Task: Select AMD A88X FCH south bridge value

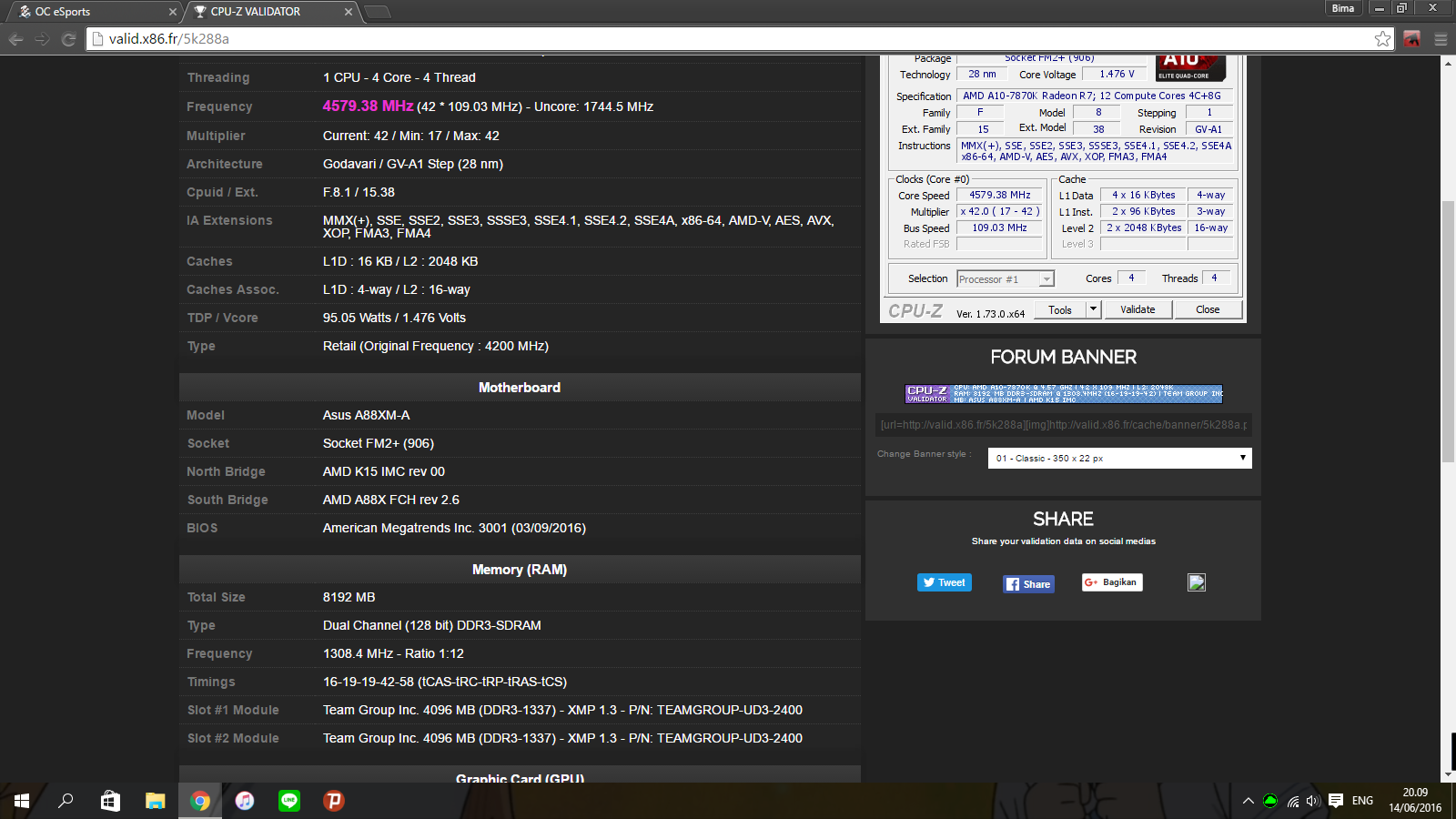Action: [390, 500]
